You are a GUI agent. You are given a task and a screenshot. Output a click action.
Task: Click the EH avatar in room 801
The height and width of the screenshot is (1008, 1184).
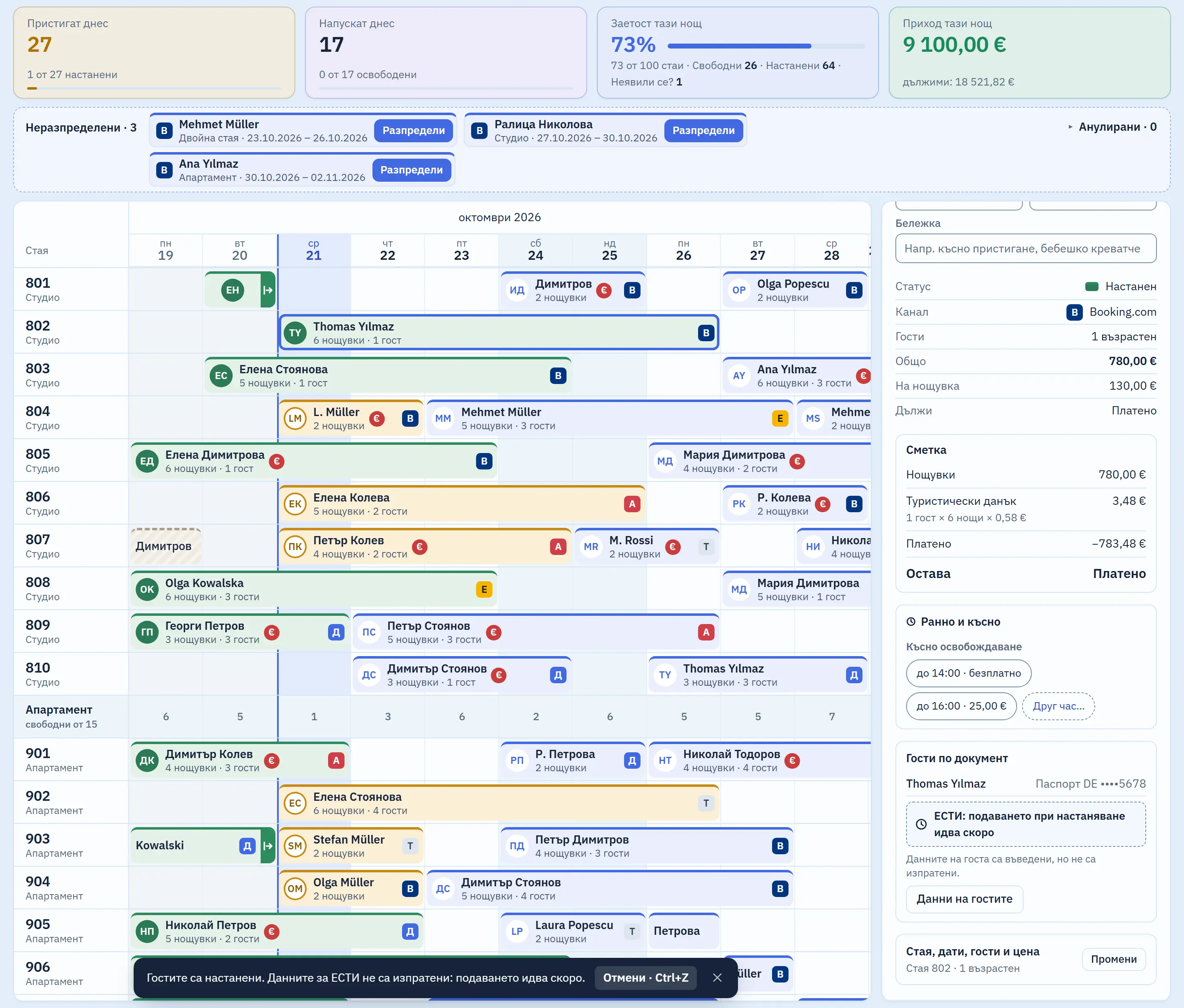[233, 290]
